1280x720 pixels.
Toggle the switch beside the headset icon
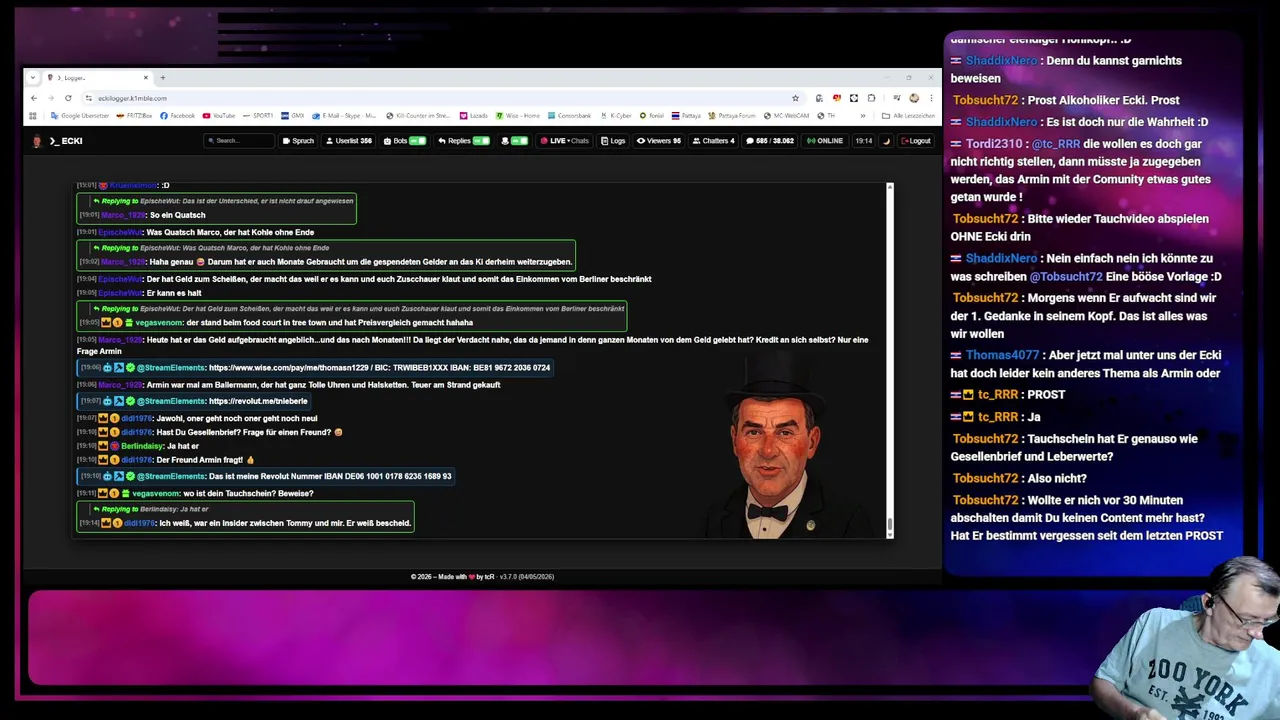[x=519, y=141]
